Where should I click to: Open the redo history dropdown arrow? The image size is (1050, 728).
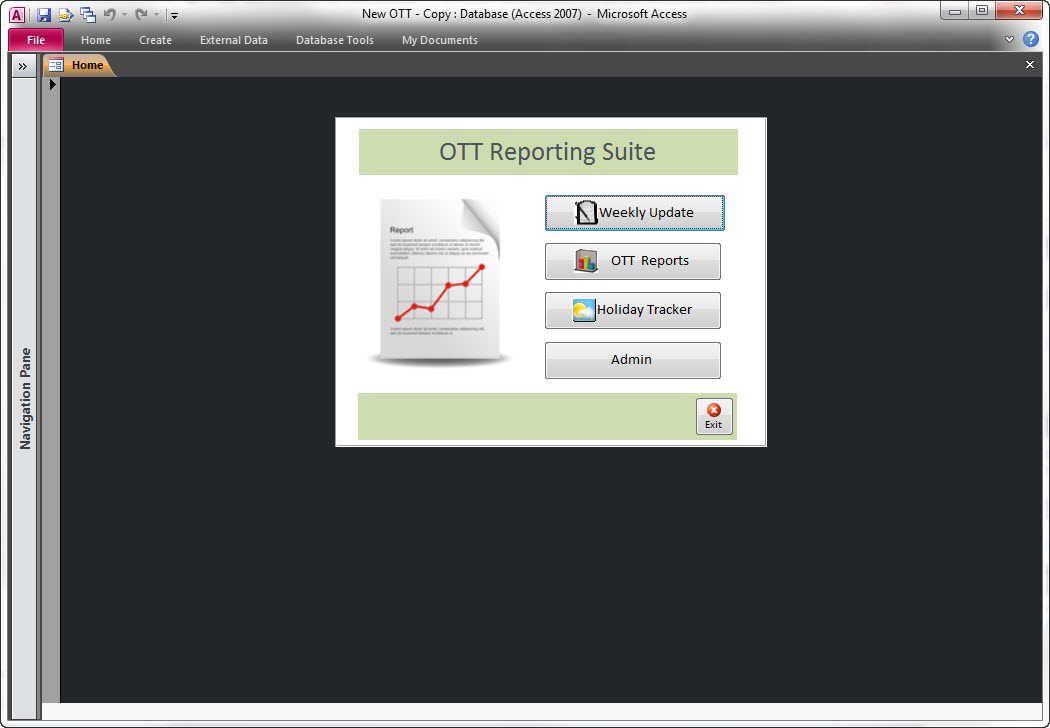[x=156, y=14]
